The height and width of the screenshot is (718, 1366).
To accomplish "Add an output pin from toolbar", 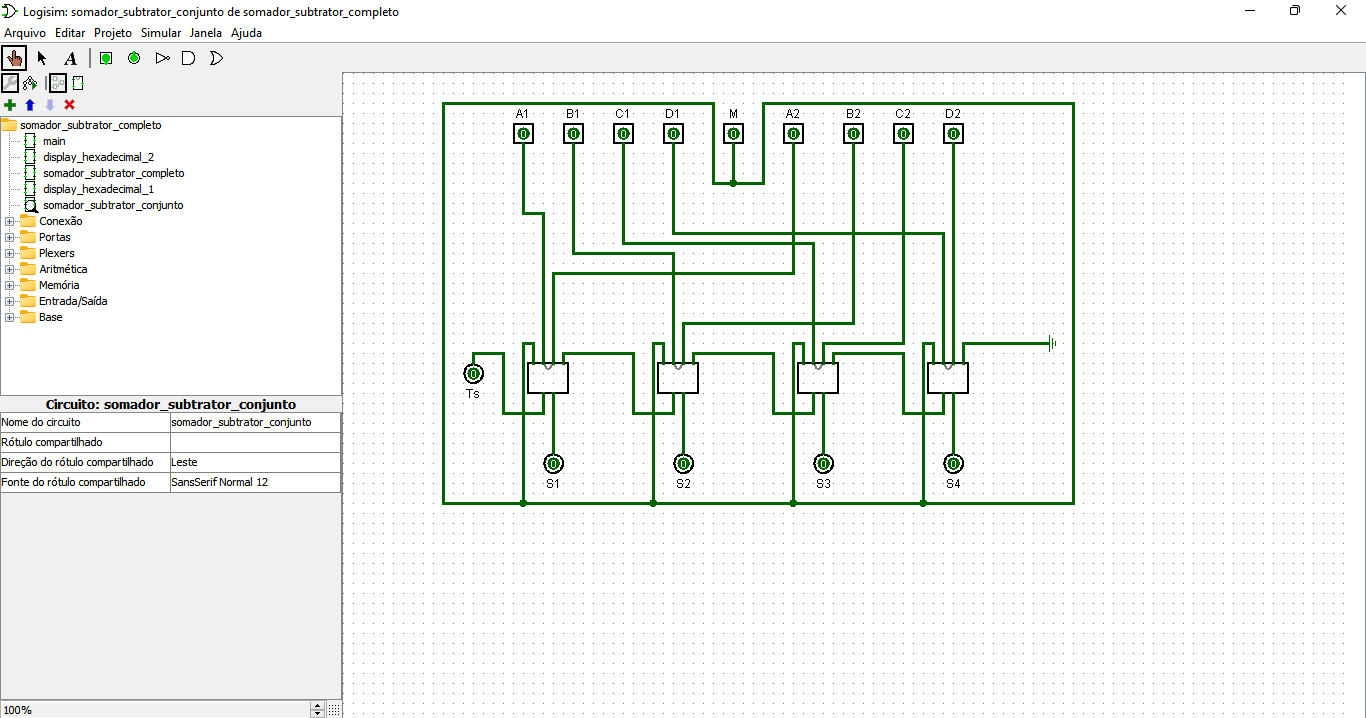I will point(134,58).
